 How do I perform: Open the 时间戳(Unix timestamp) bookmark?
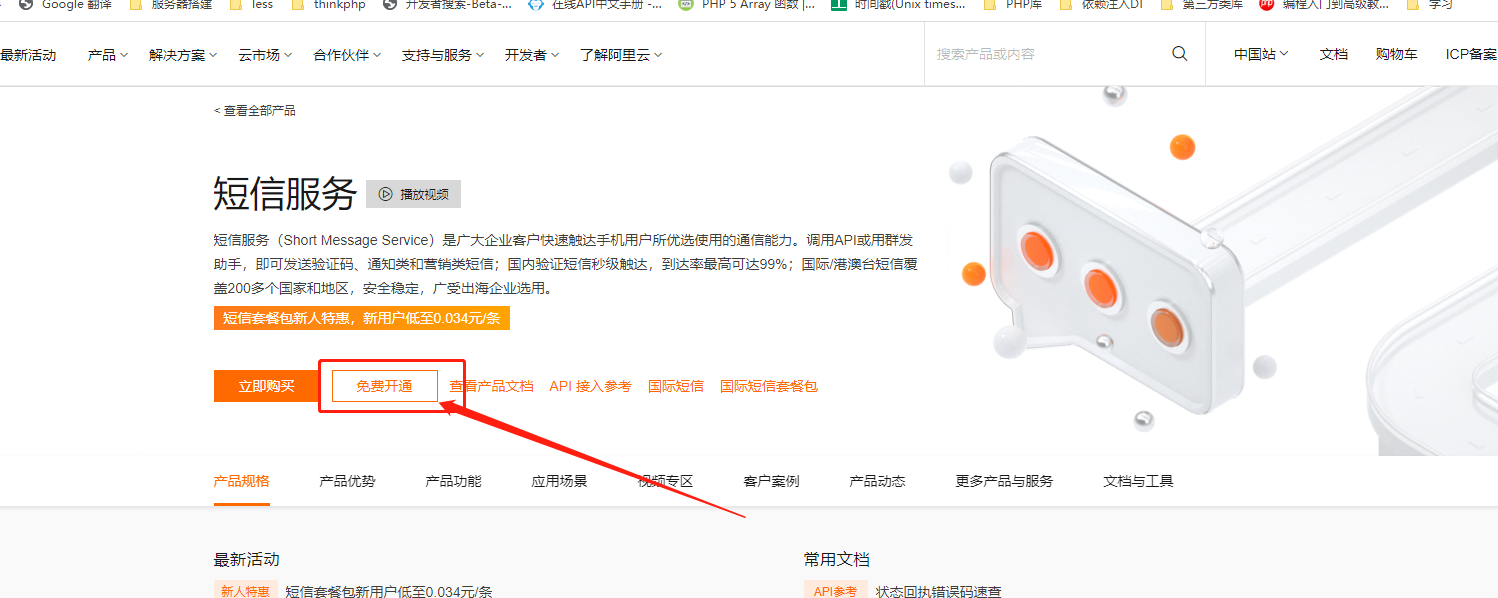pyautogui.click(x=899, y=4)
